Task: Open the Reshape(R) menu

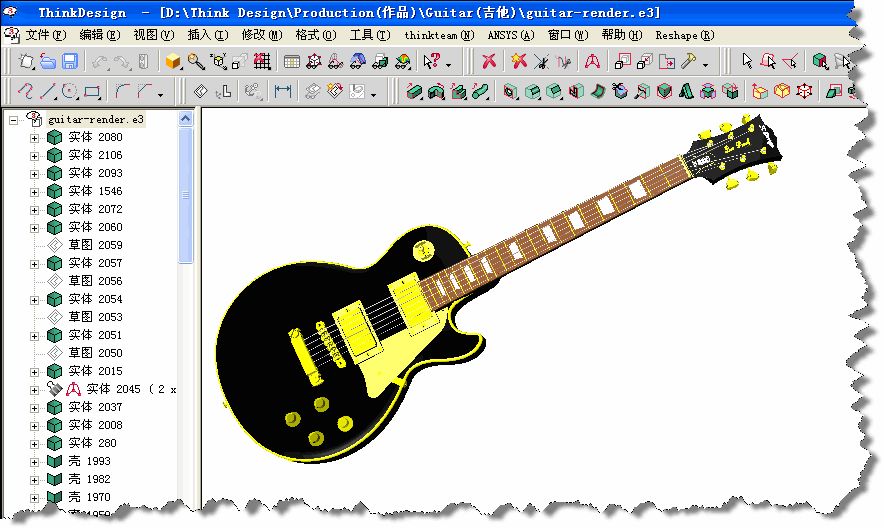Action: pos(685,35)
